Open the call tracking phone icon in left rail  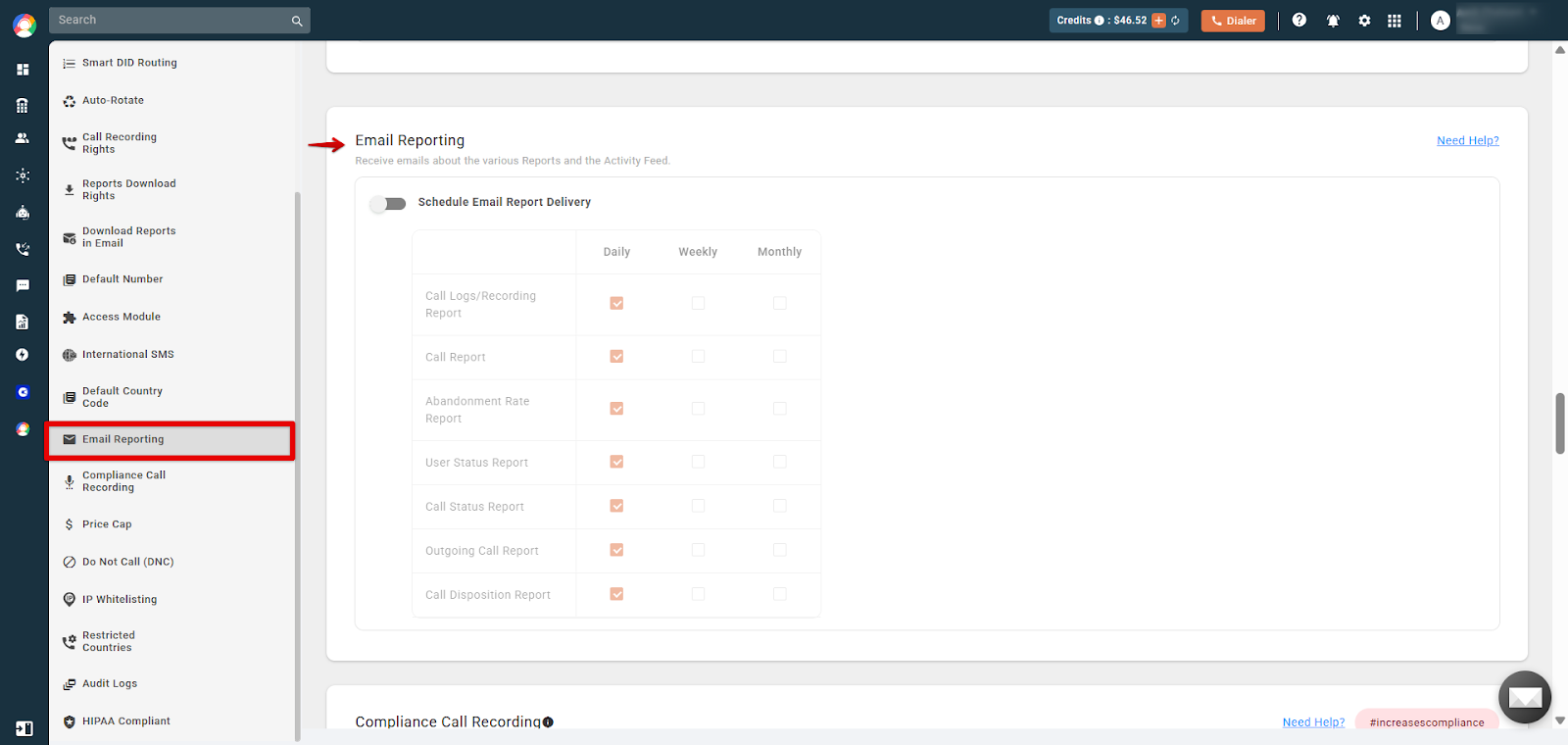click(23, 249)
